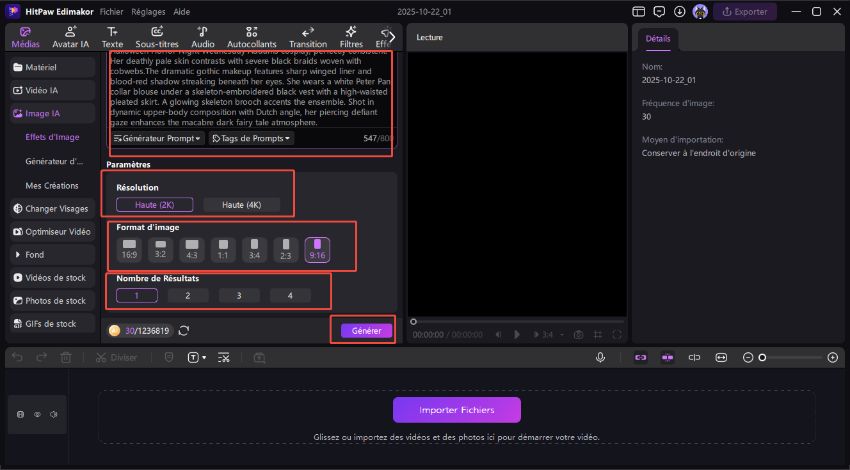Click the timeline zoom-in plus icon
This screenshot has width=850, height=470.
click(833, 357)
